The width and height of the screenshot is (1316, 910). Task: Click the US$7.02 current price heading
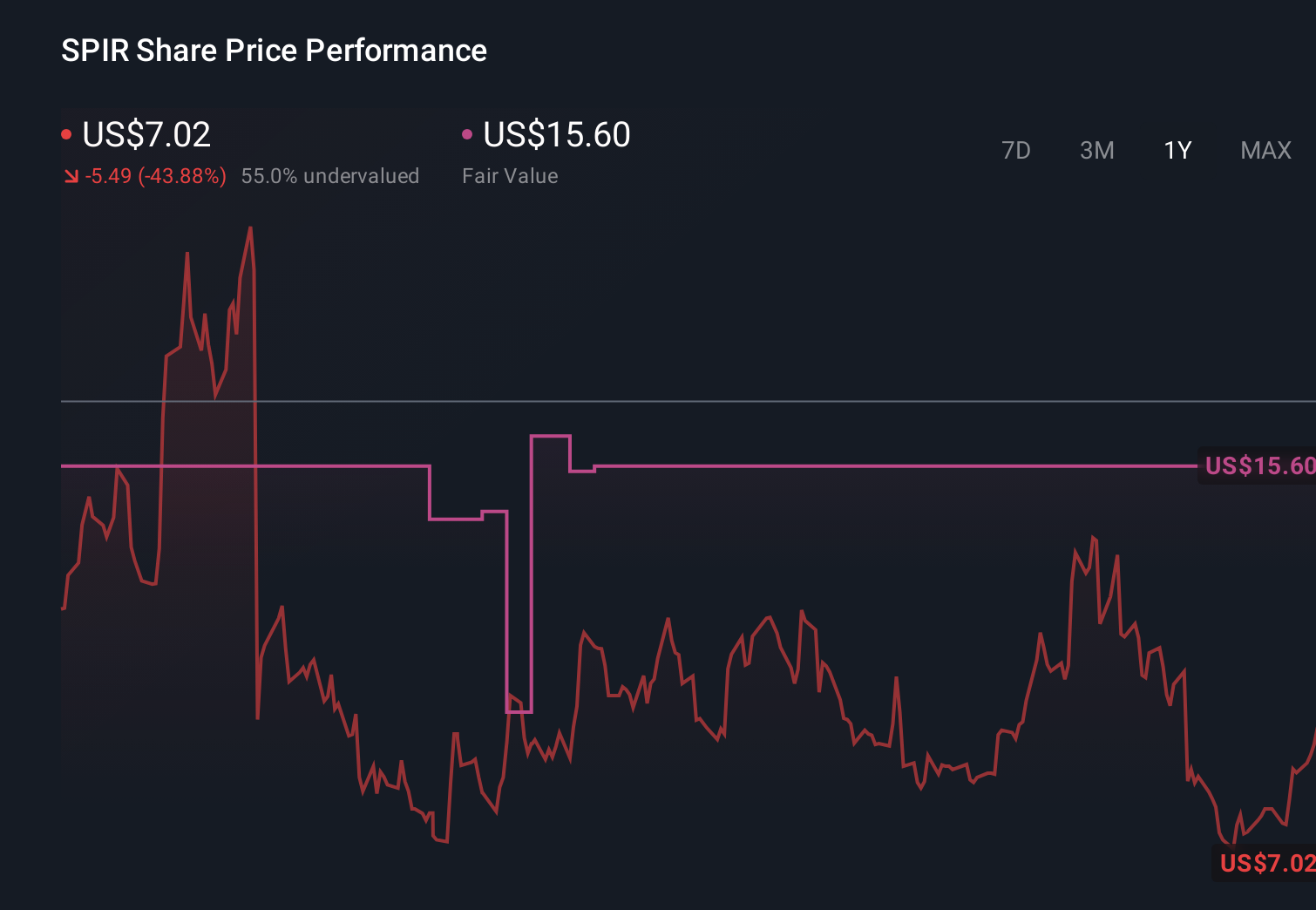tap(146, 134)
